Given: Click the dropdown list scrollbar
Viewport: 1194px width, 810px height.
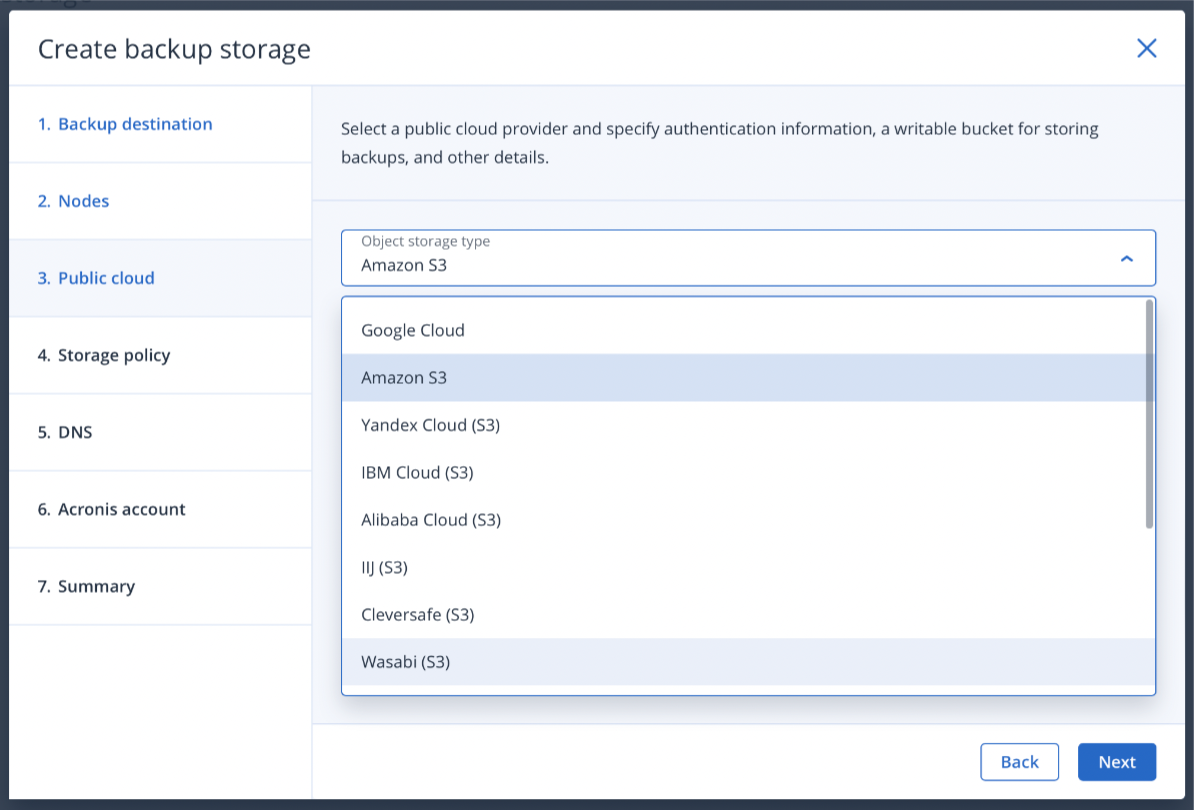Looking at the screenshot, I should [1149, 415].
